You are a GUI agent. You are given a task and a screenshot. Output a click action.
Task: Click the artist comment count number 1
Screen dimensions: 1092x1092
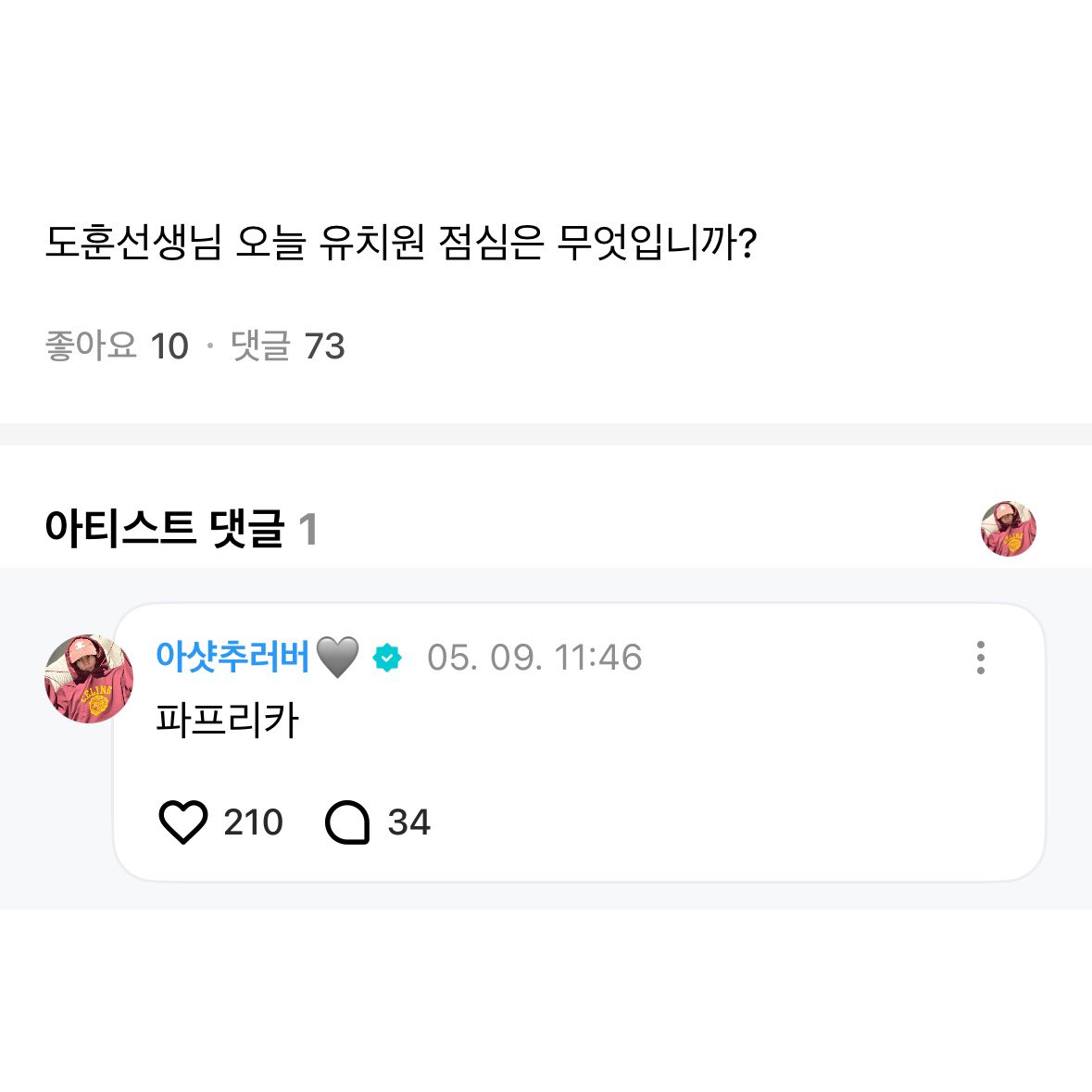tap(308, 531)
